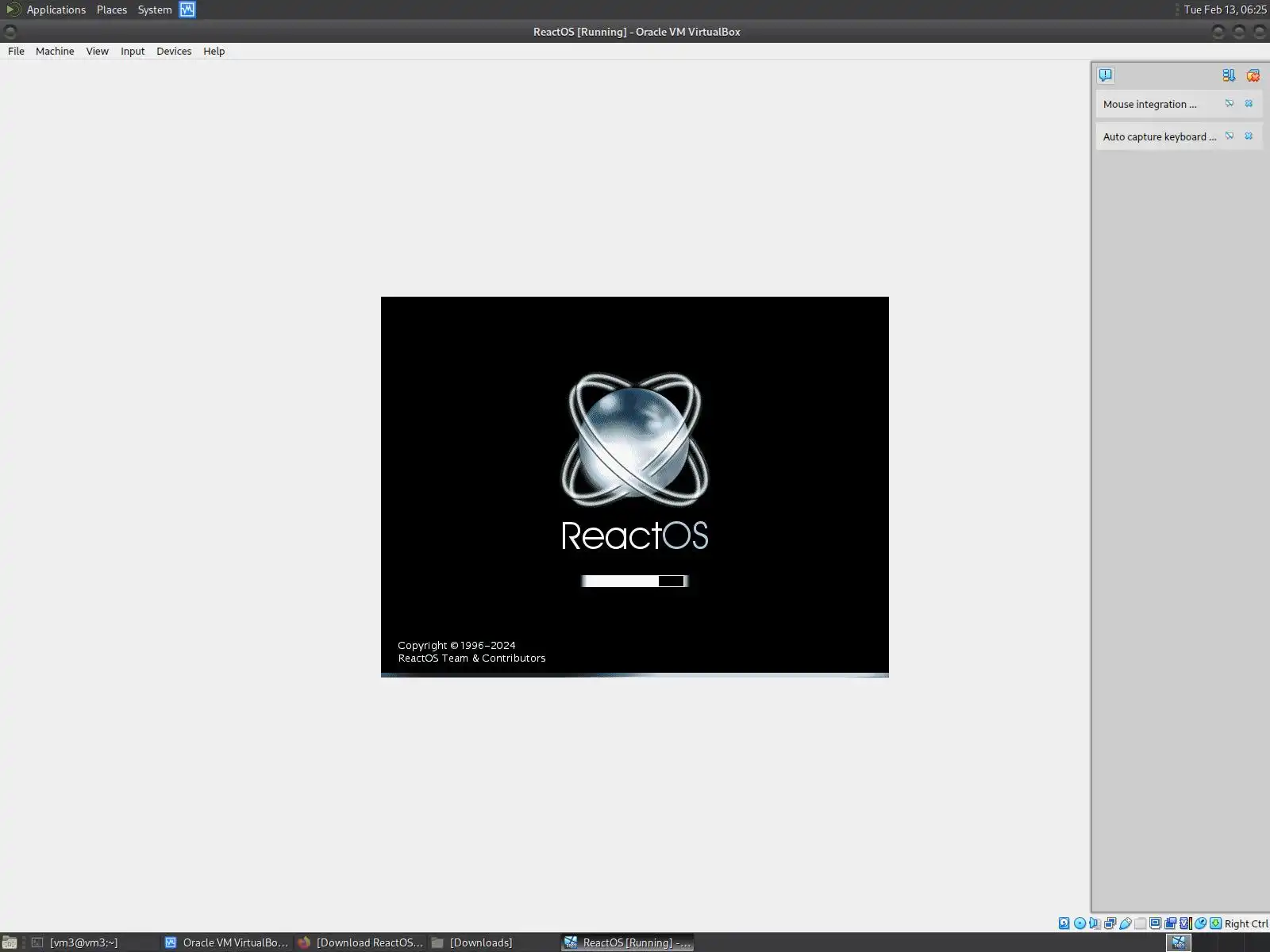This screenshot has width=1270, height=952.
Task: Click the keyboard capture green arrow indicator
Action: point(1215,923)
